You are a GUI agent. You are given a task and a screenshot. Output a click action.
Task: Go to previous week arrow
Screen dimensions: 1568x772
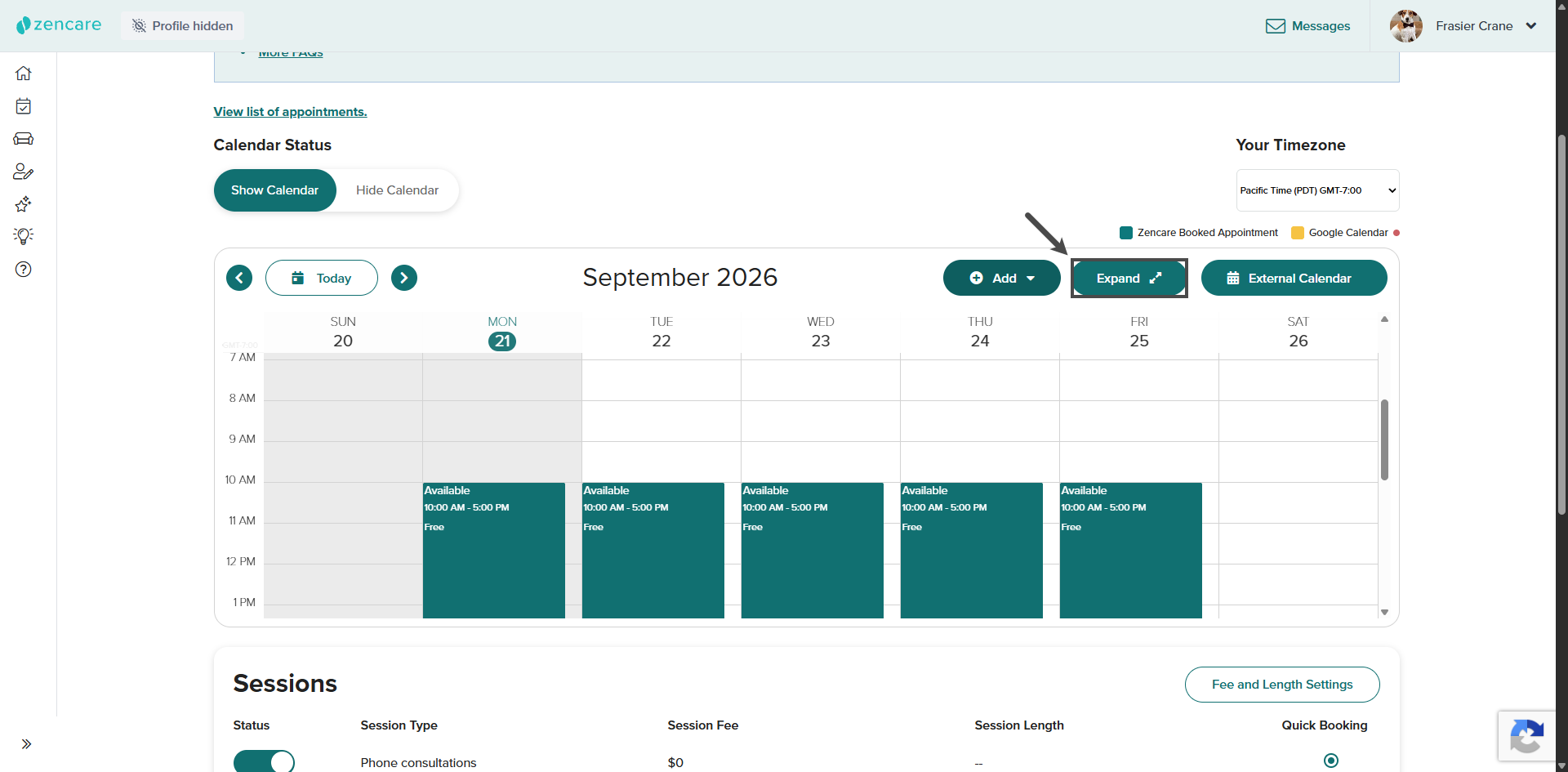point(239,278)
